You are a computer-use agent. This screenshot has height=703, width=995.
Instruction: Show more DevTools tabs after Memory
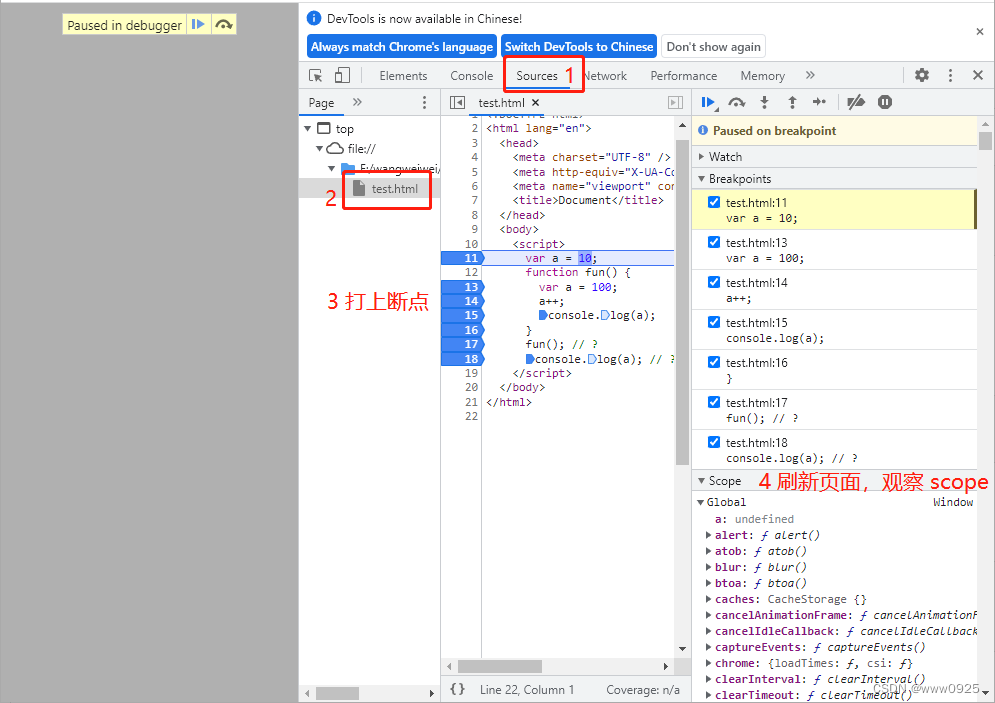coord(810,76)
